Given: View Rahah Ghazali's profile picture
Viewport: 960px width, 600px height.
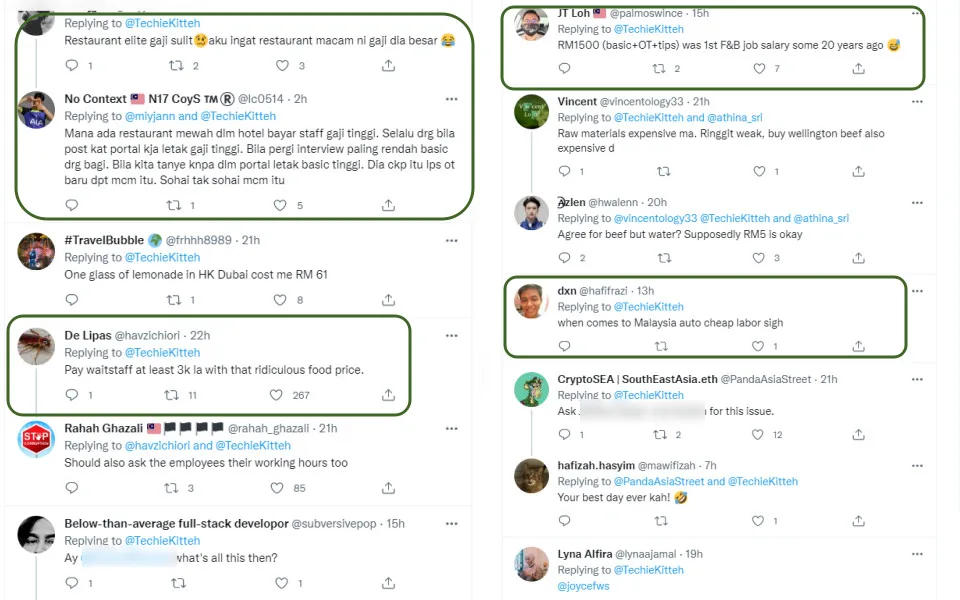Looking at the screenshot, I should pyautogui.click(x=36, y=440).
